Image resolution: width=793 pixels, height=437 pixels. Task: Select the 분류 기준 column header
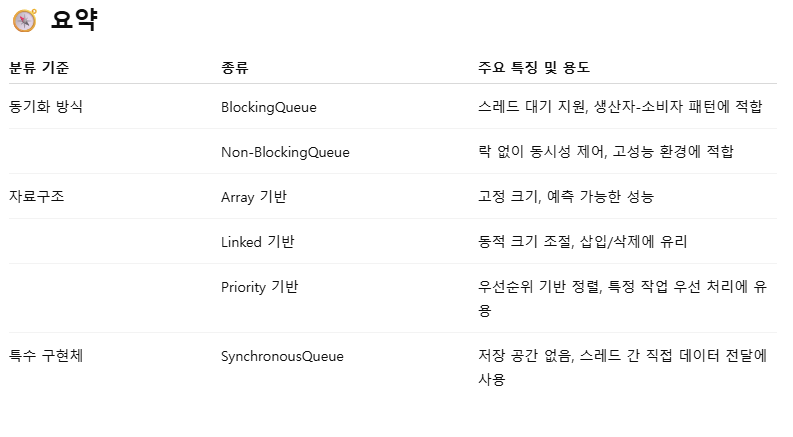[x=39, y=67]
